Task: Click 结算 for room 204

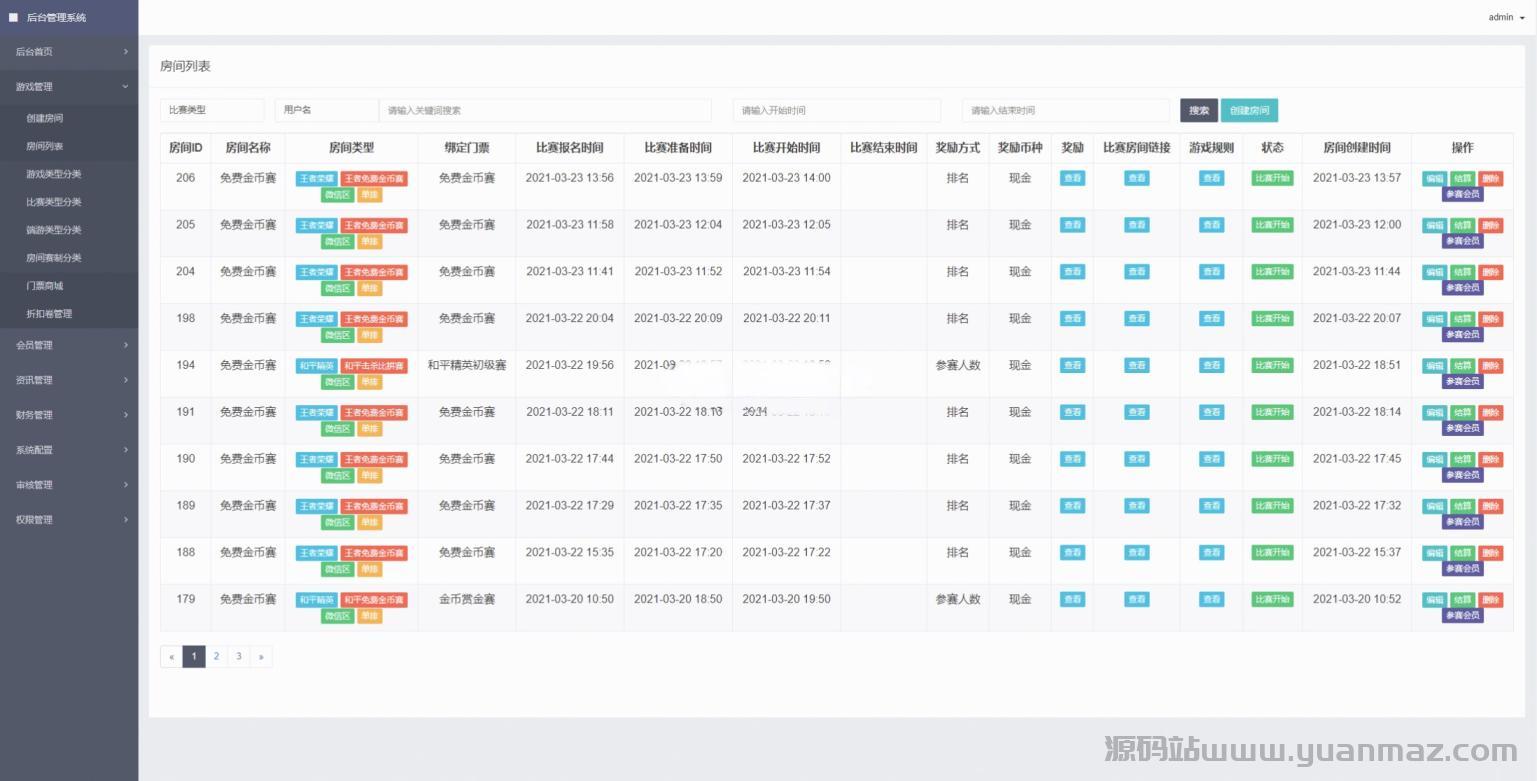Action: click(1462, 272)
